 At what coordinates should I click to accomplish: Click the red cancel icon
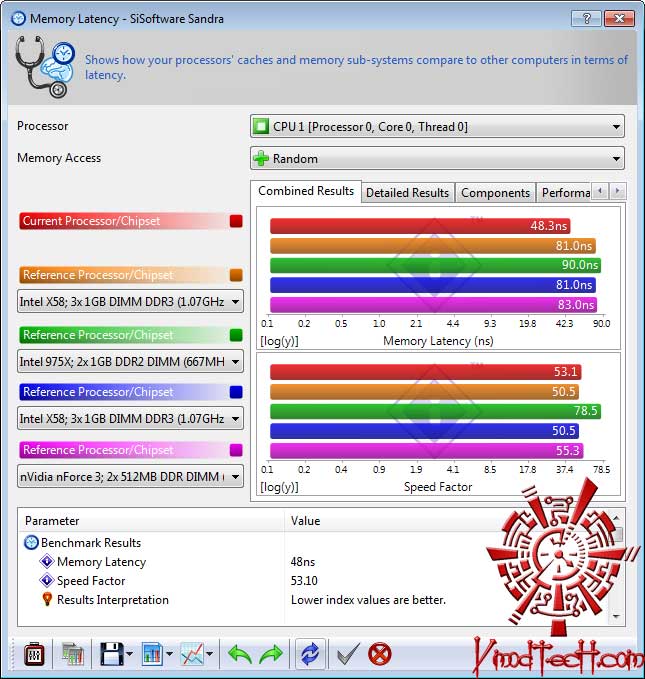tap(379, 654)
